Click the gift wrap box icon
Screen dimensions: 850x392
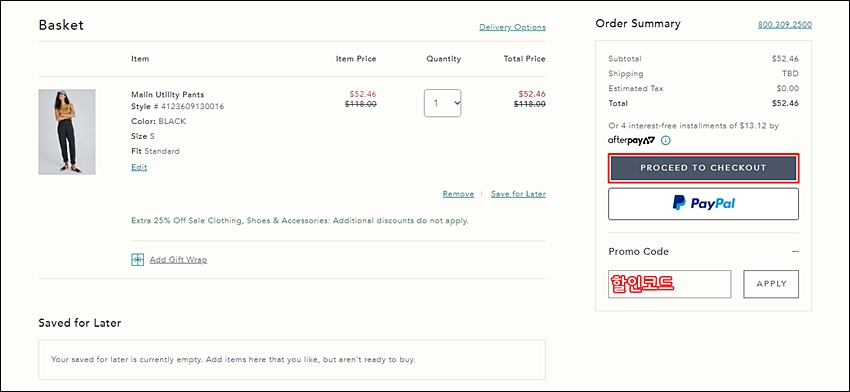[138, 260]
